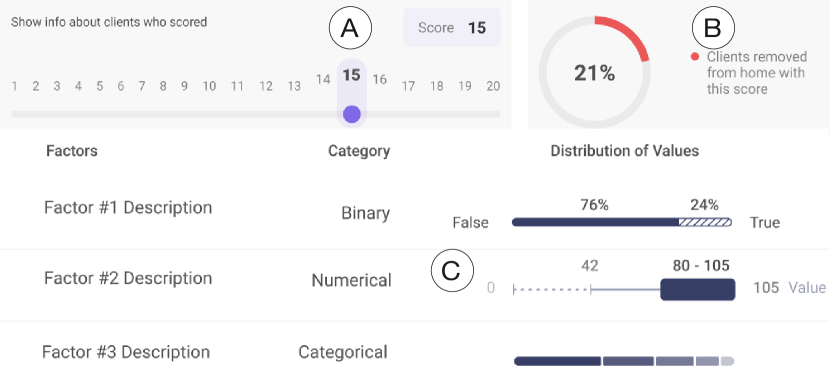Select score 1 on the scale

pos(14,86)
